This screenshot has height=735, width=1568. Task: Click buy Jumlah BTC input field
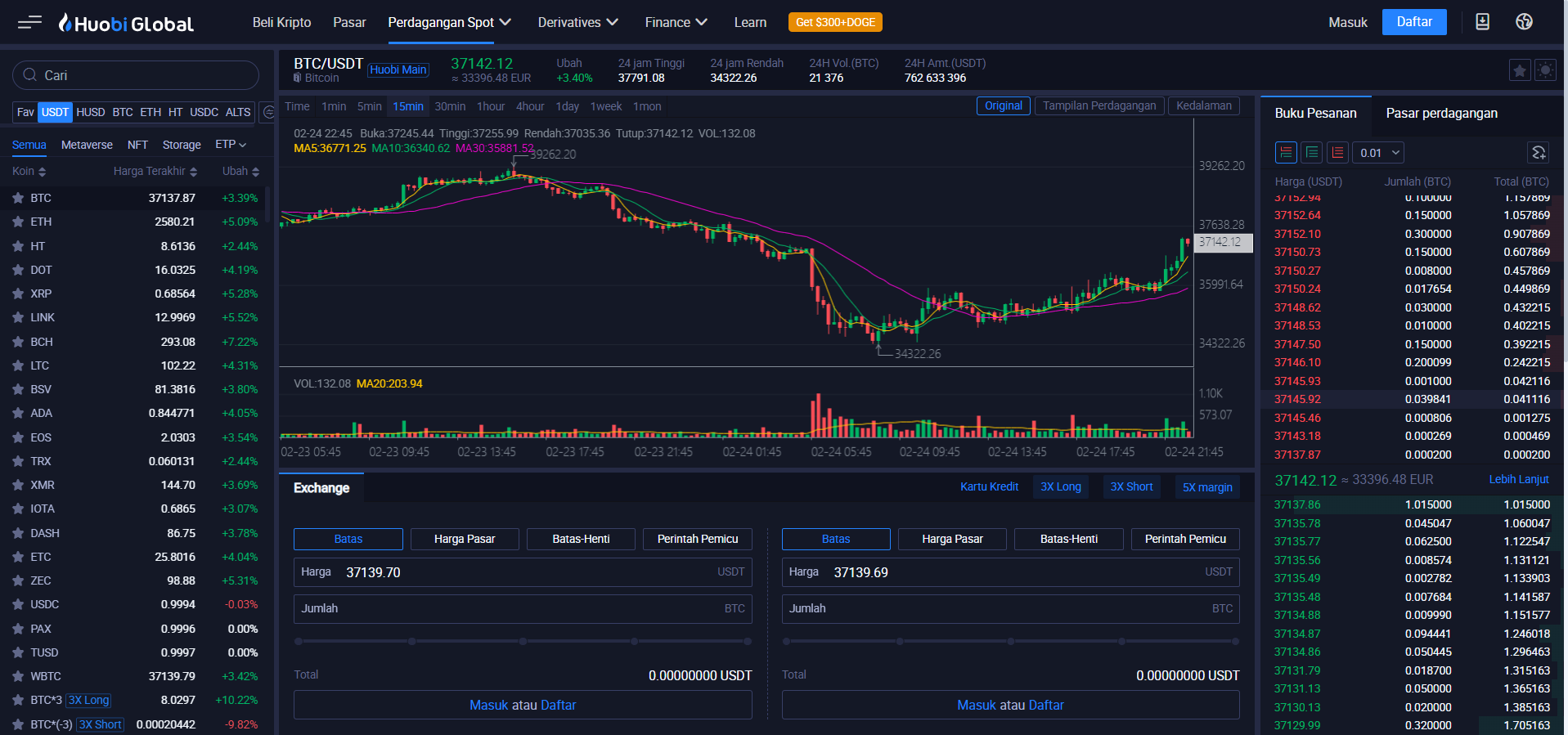(x=523, y=608)
